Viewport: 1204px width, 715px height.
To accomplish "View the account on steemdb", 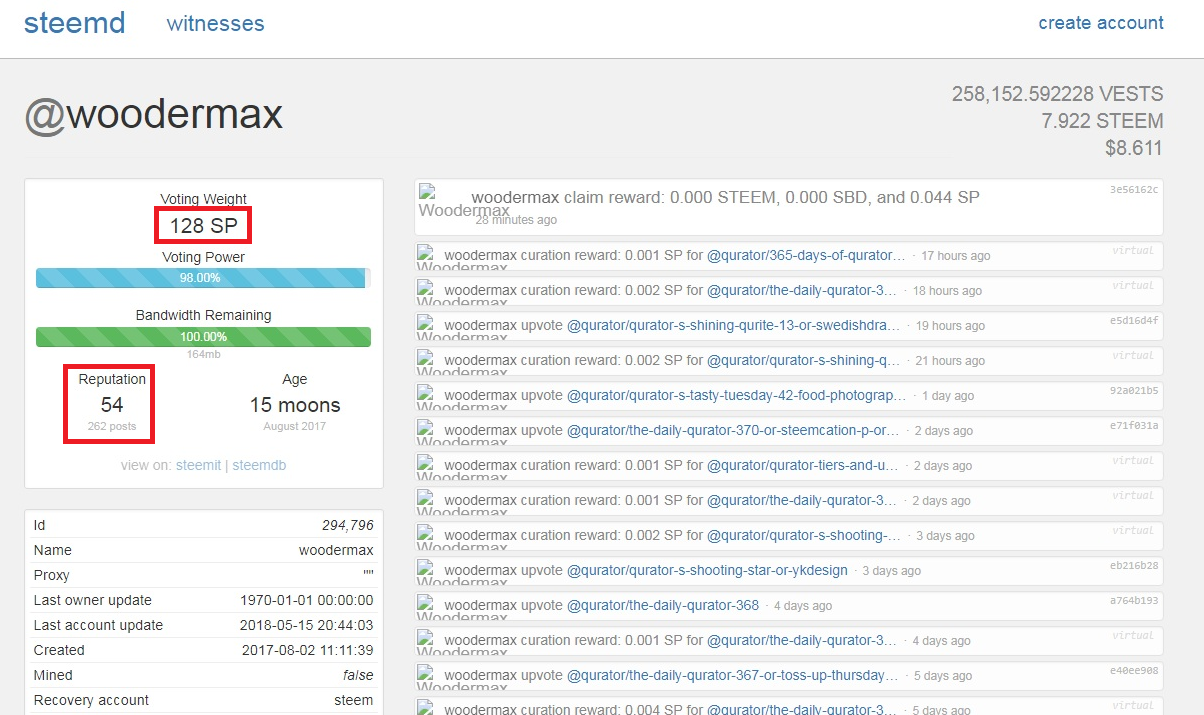I will (x=260, y=465).
